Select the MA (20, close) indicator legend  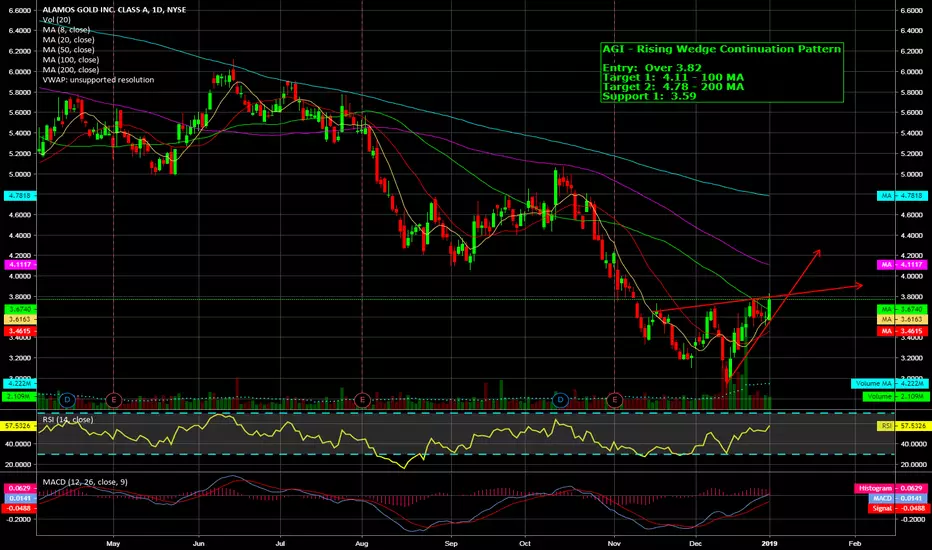click(x=68, y=40)
